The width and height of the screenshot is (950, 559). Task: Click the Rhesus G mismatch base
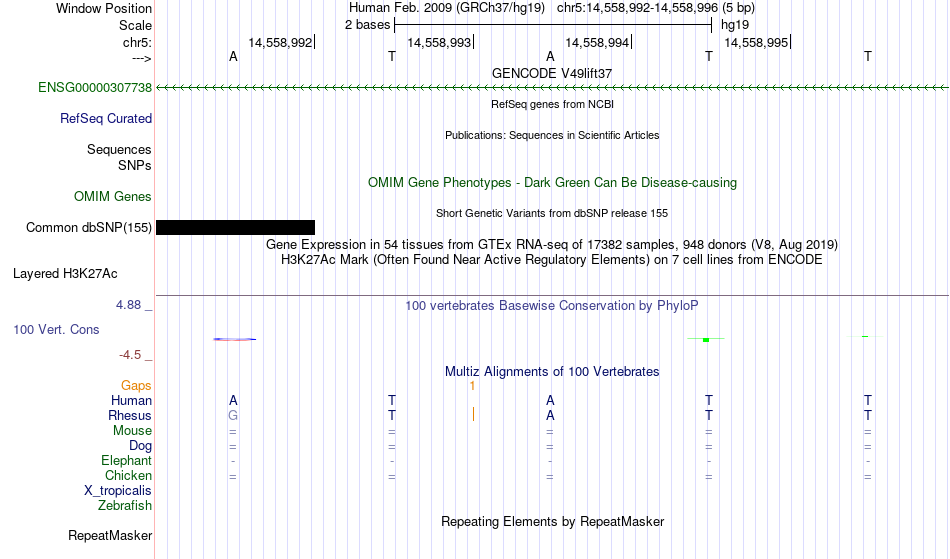click(x=233, y=416)
